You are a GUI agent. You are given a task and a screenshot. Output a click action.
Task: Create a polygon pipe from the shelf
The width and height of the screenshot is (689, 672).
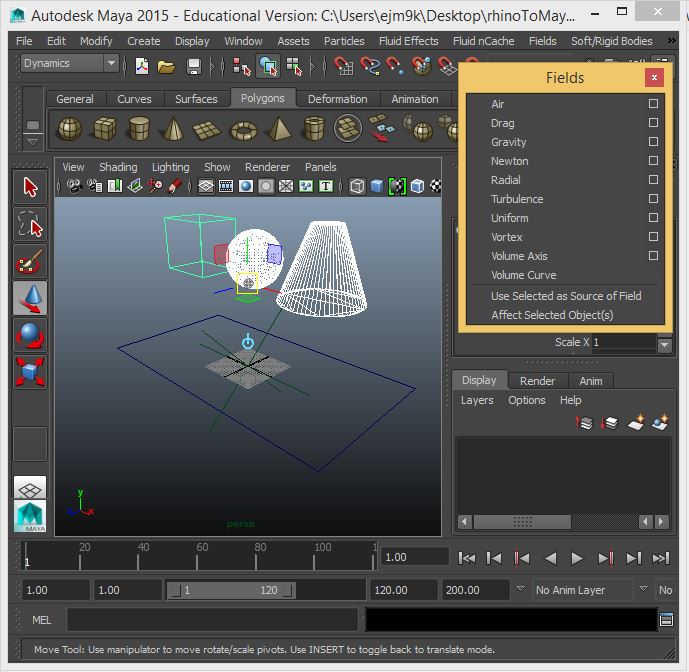pyautogui.click(x=314, y=129)
